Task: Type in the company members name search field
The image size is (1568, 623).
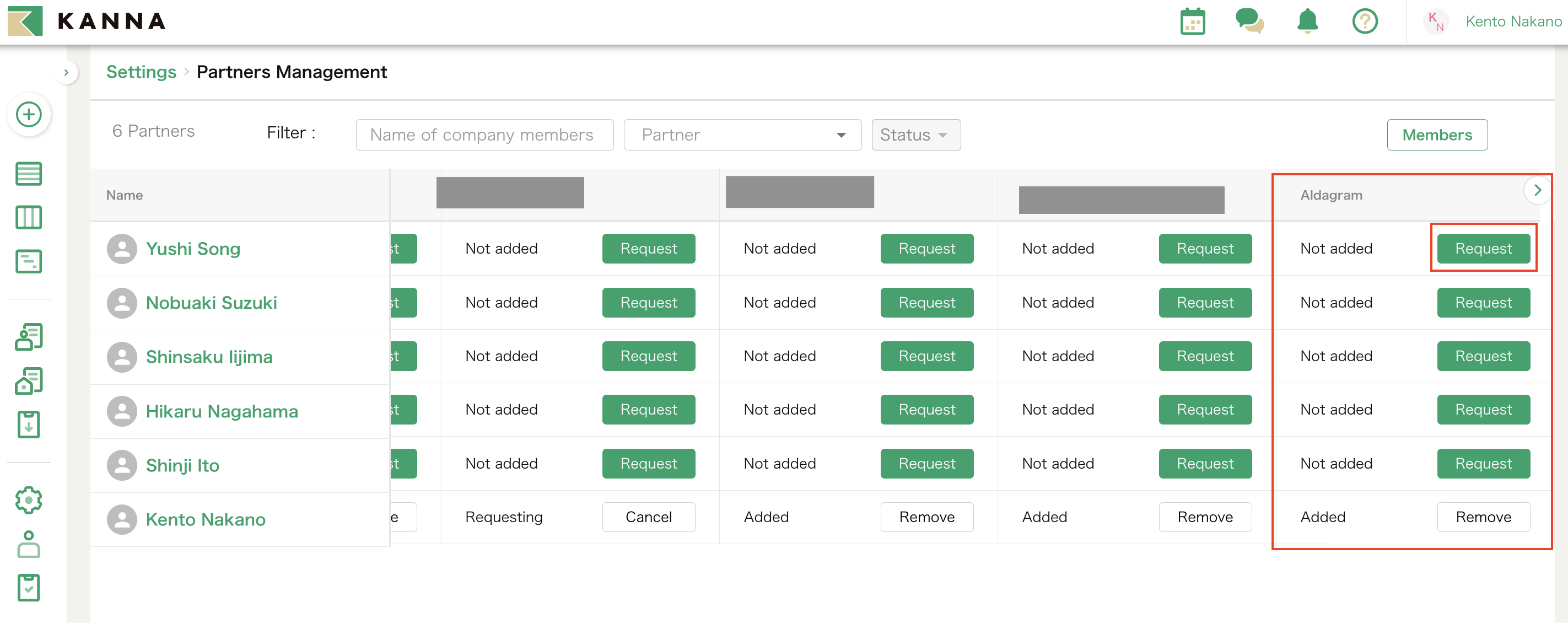Action: pyautogui.click(x=484, y=135)
